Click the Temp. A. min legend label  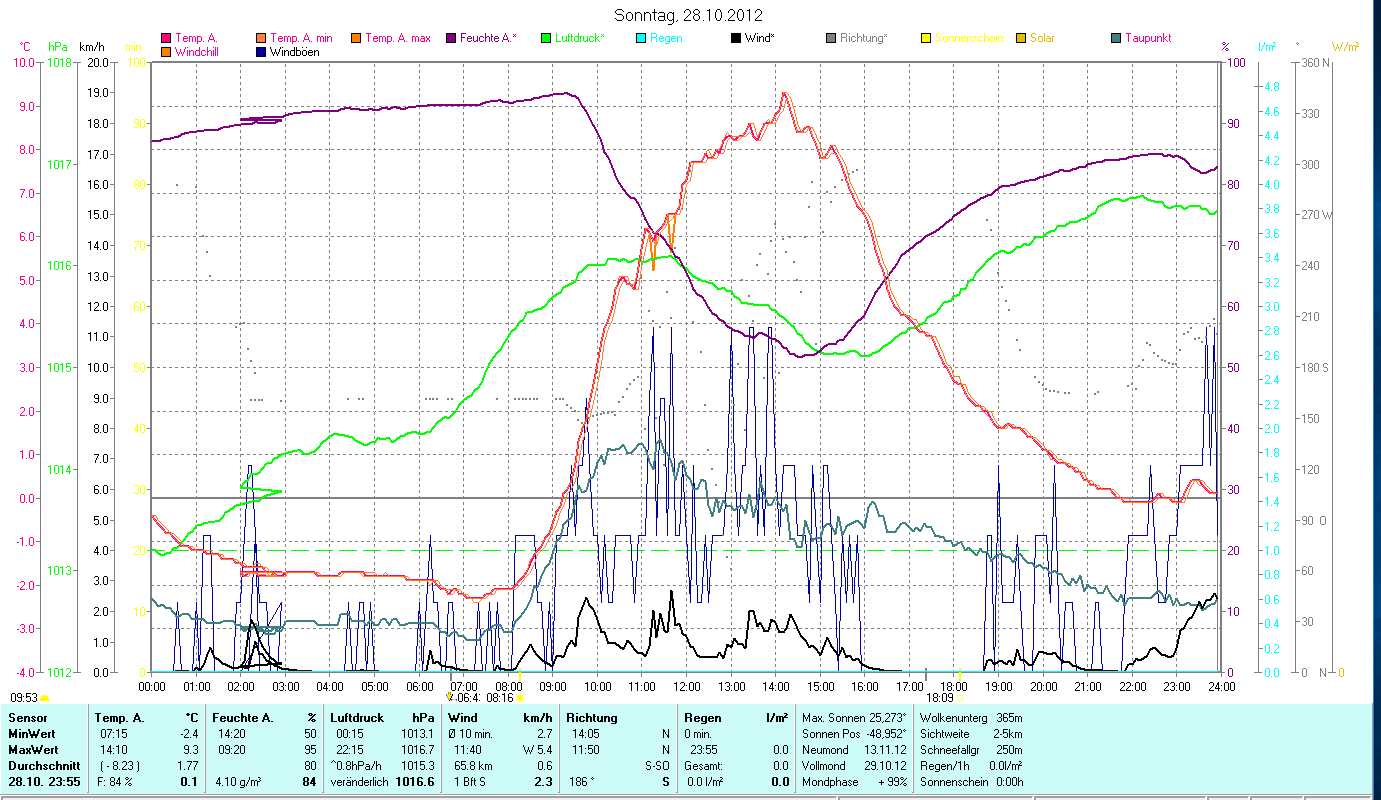(x=301, y=39)
